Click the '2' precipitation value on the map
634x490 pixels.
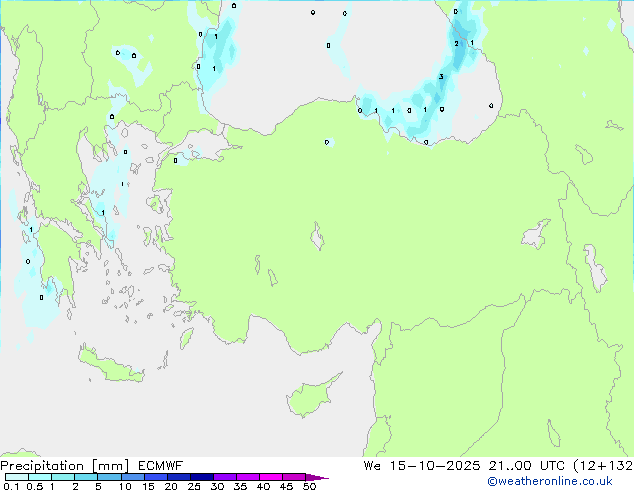(456, 44)
